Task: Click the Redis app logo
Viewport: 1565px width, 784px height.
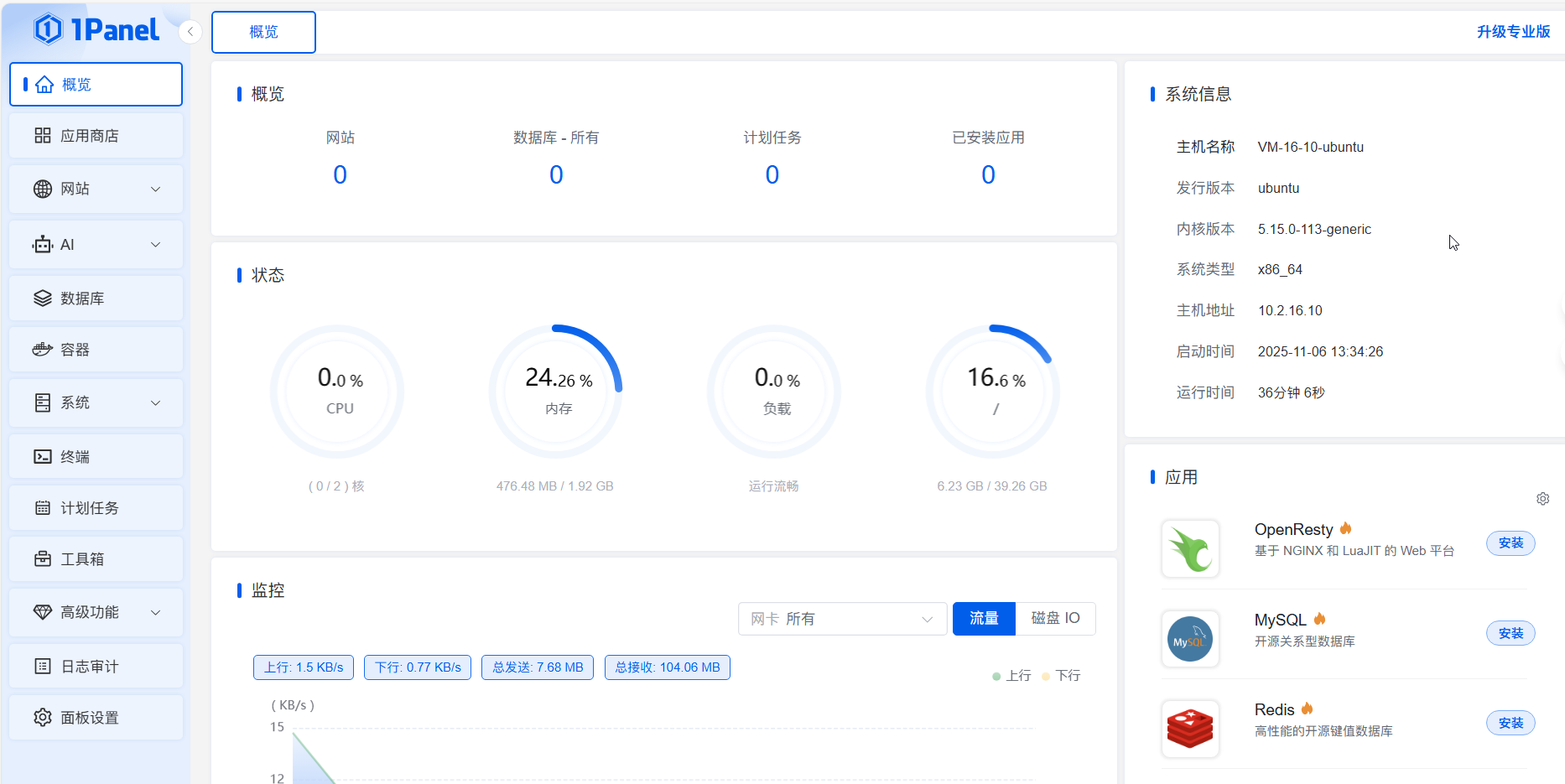Action: 1190,729
